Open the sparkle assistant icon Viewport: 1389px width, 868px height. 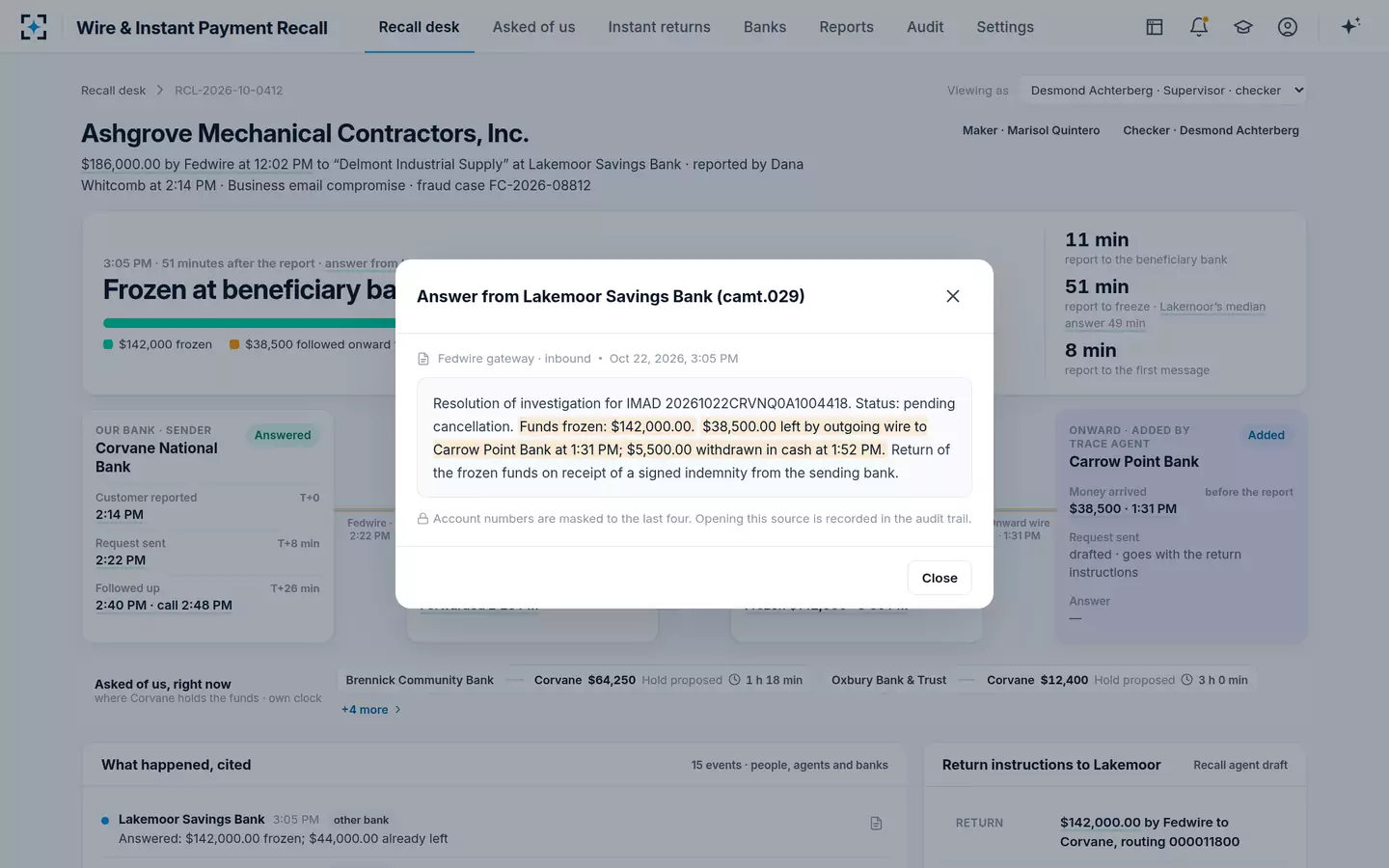[x=1350, y=26]
